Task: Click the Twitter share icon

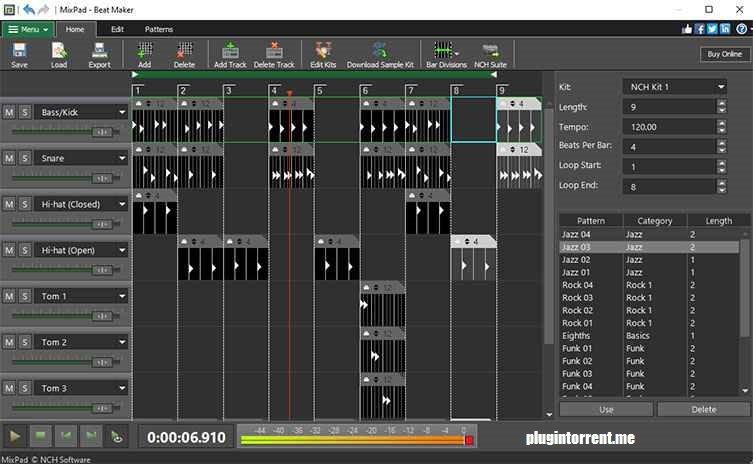Action: tap(712, 29)
